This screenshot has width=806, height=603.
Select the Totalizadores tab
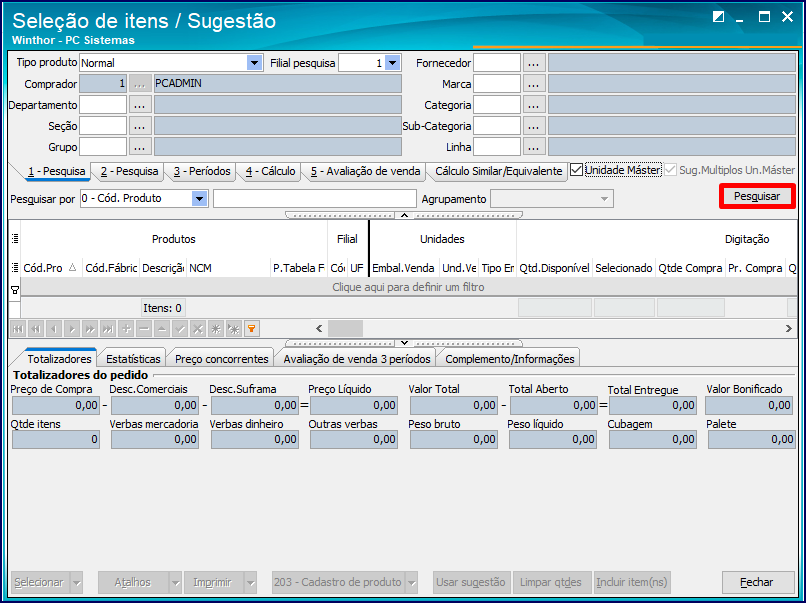point(59,359)
